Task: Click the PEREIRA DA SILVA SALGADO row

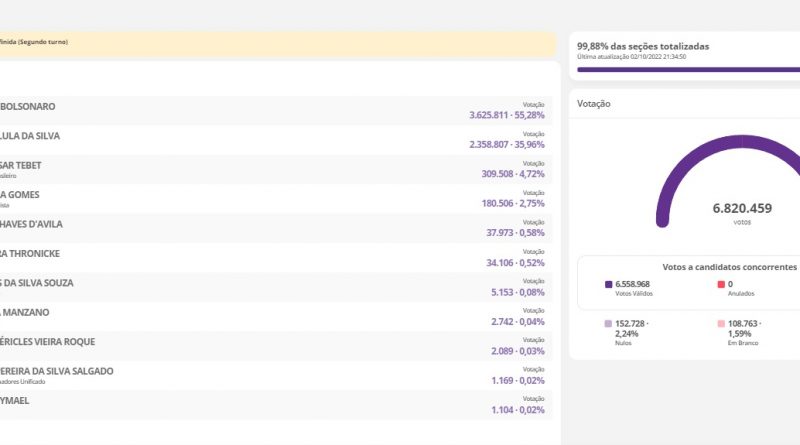Action: [278, 375]
